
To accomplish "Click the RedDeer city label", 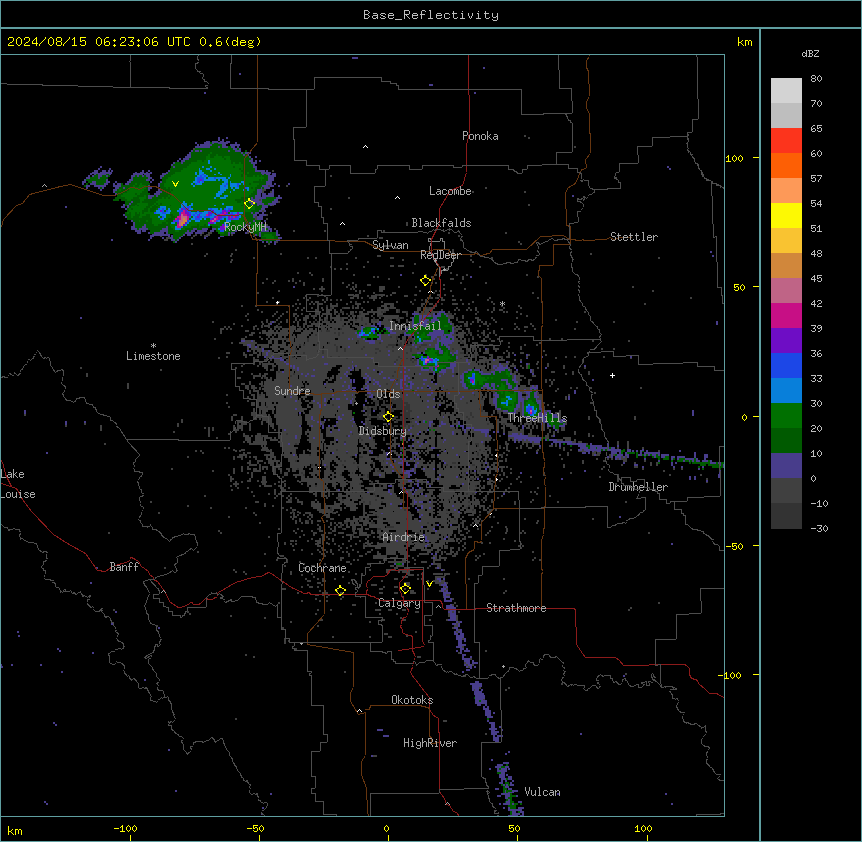I will 440,255.
